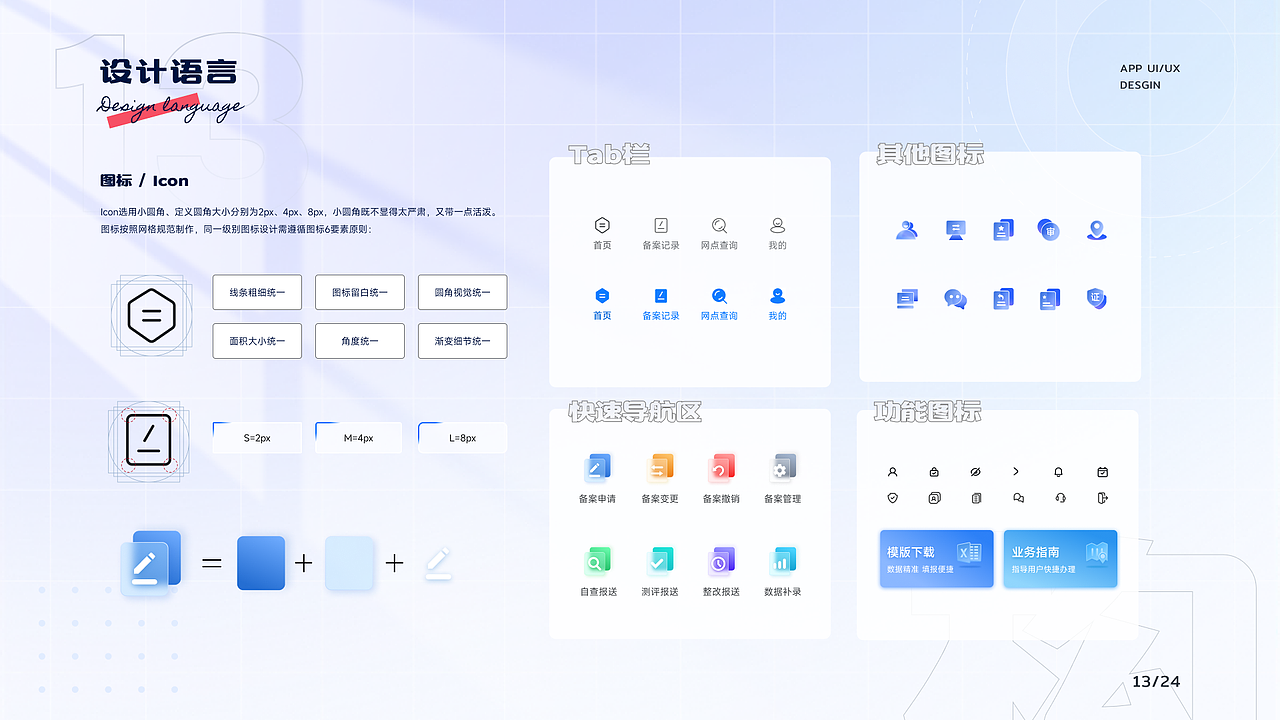This screenshot has height=720, width=1280.
Task: Click the blue 审 review circle icon
Action: 1048,230
